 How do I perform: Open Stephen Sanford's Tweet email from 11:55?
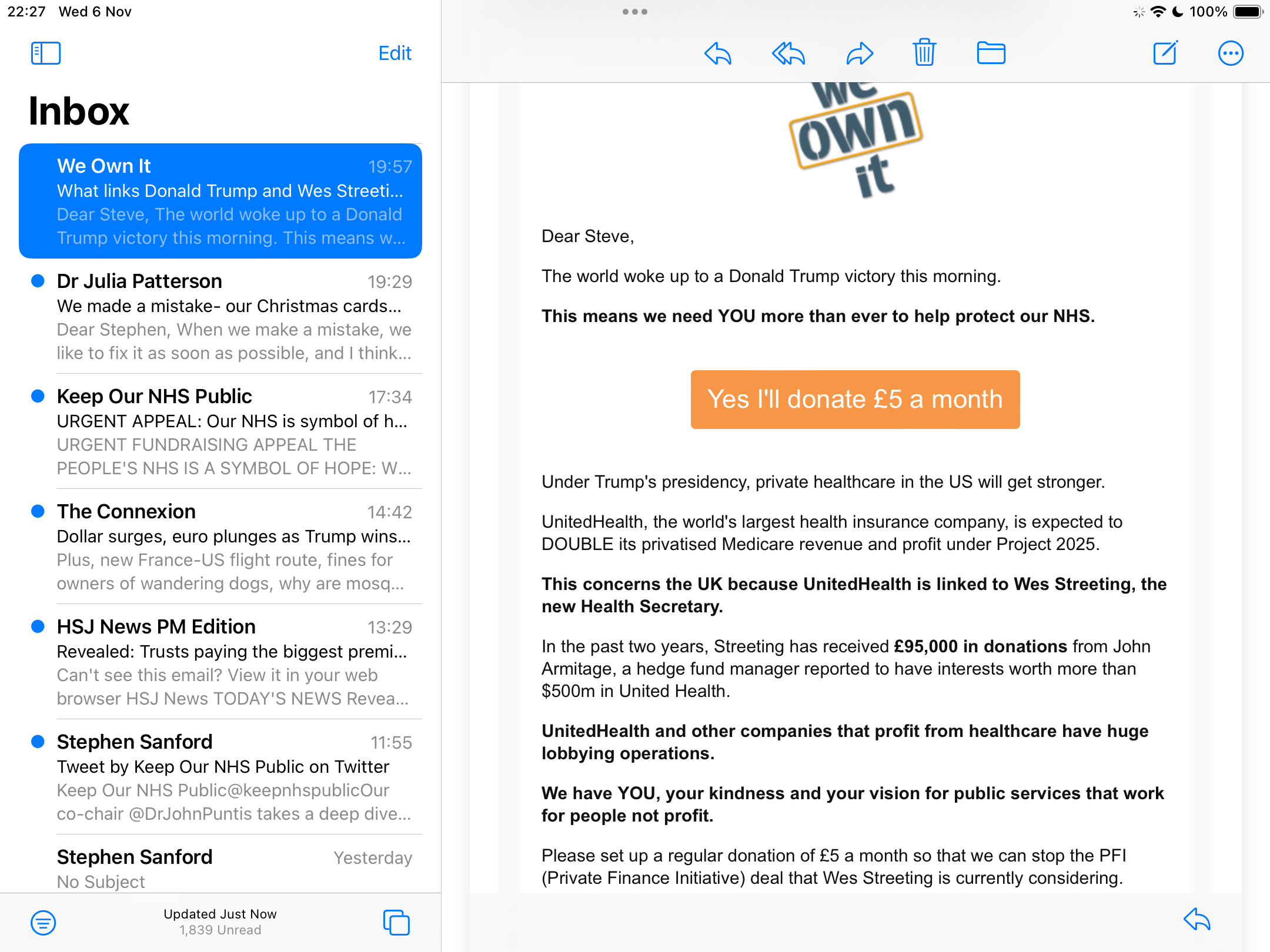pos(220,777)
